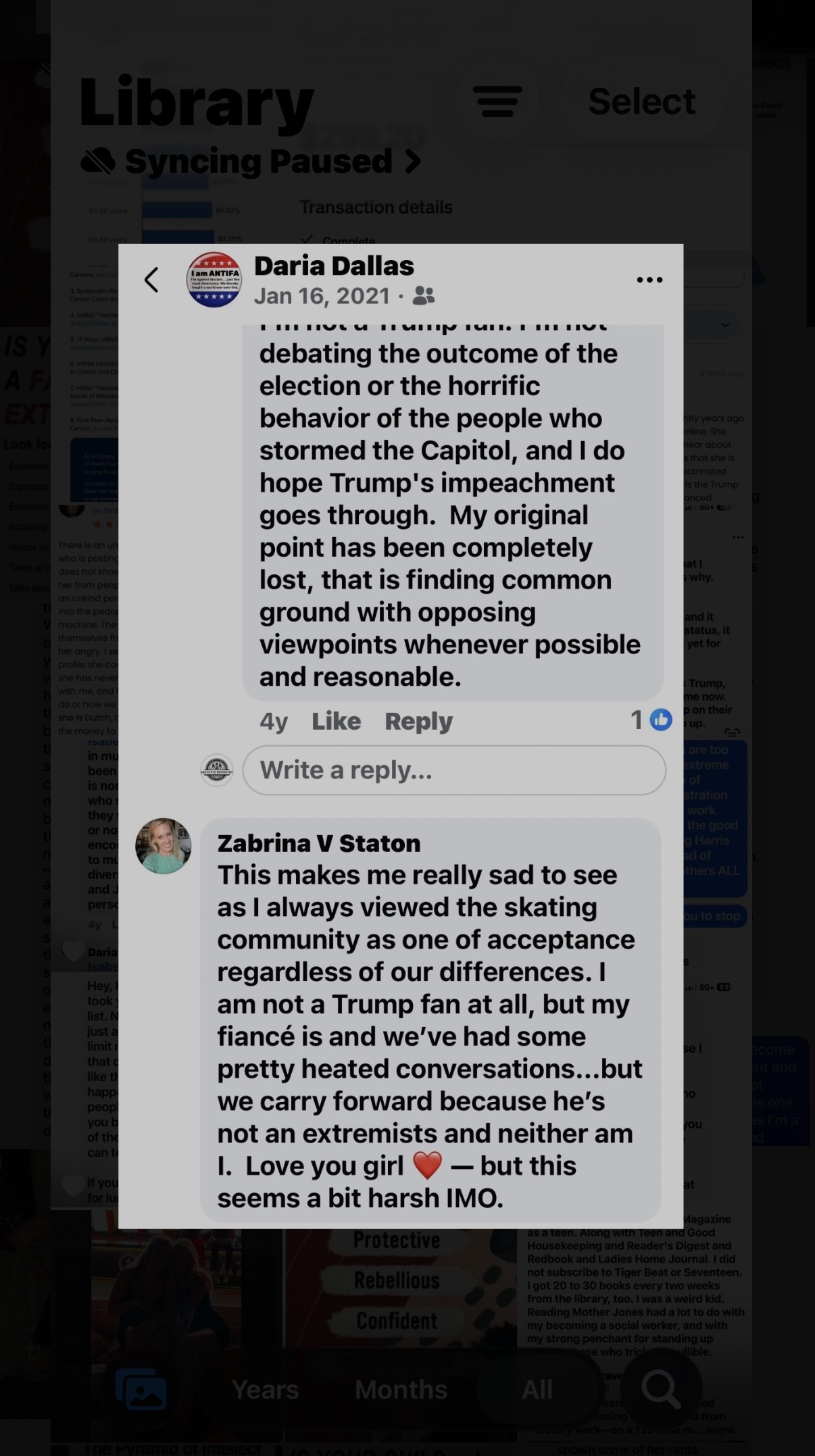Image resolution: width=815 pixels, height=1456 pixels.
Task: Reply to Daria's comment
Action: click(x=418, y=720)
